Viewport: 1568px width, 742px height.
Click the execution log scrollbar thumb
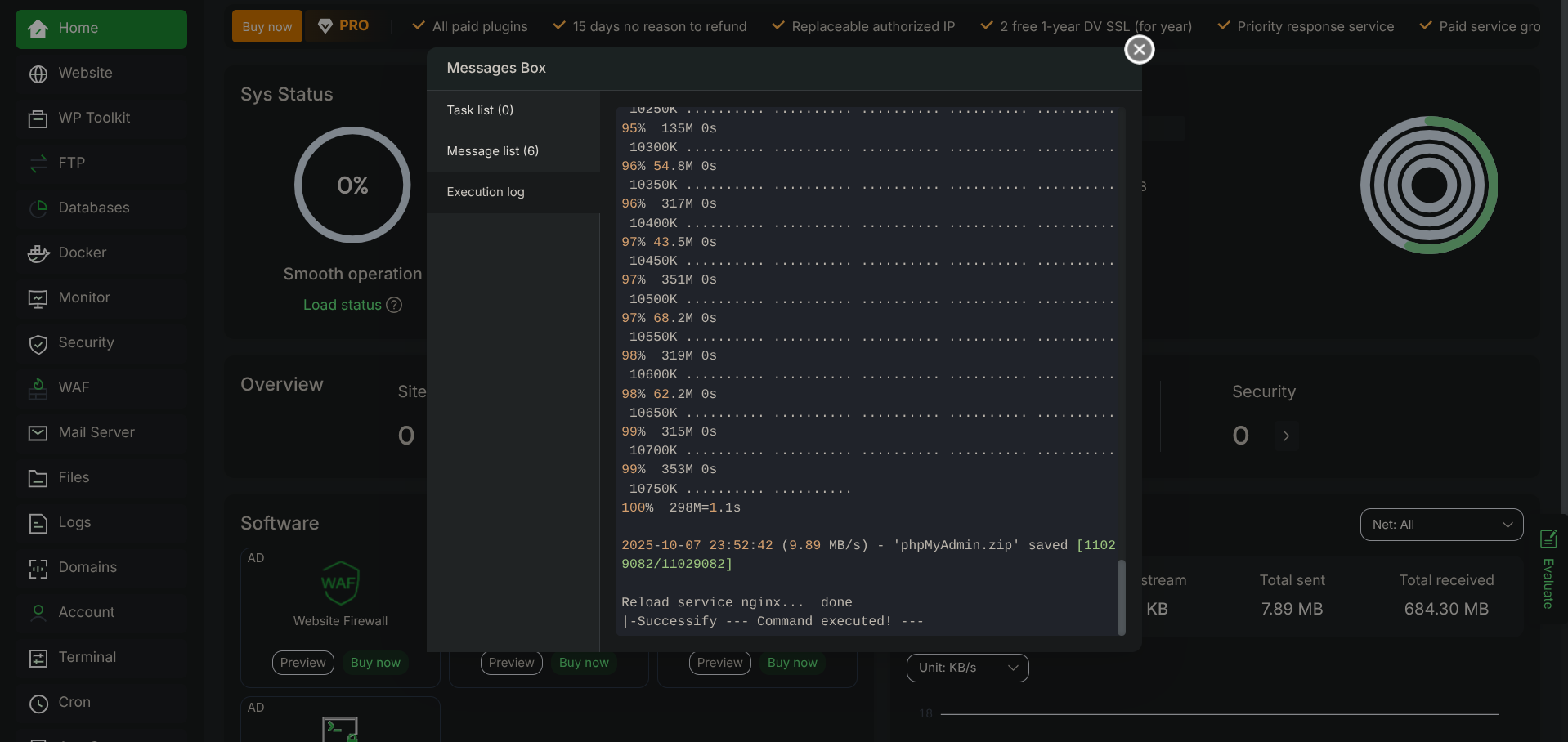coord(1121,597)
